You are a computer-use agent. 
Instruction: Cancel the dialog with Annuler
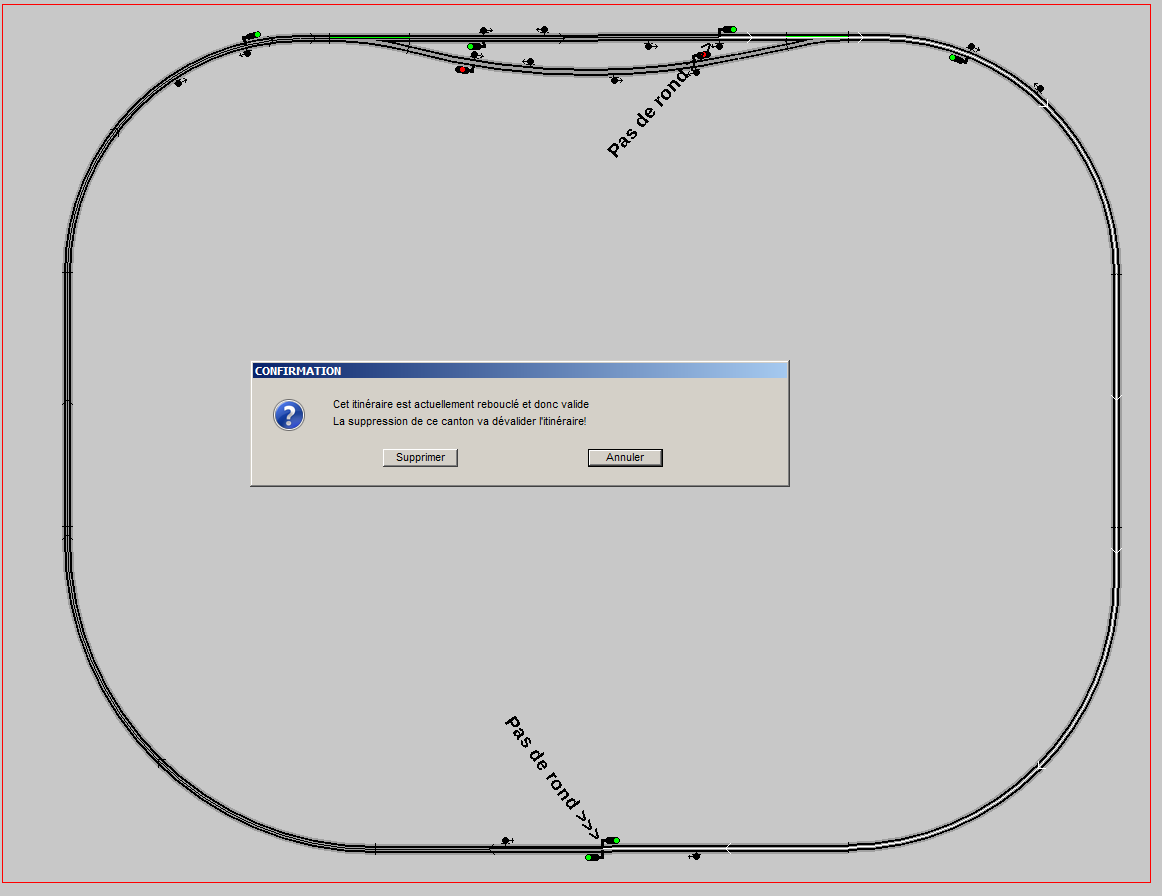coord(625,457)
